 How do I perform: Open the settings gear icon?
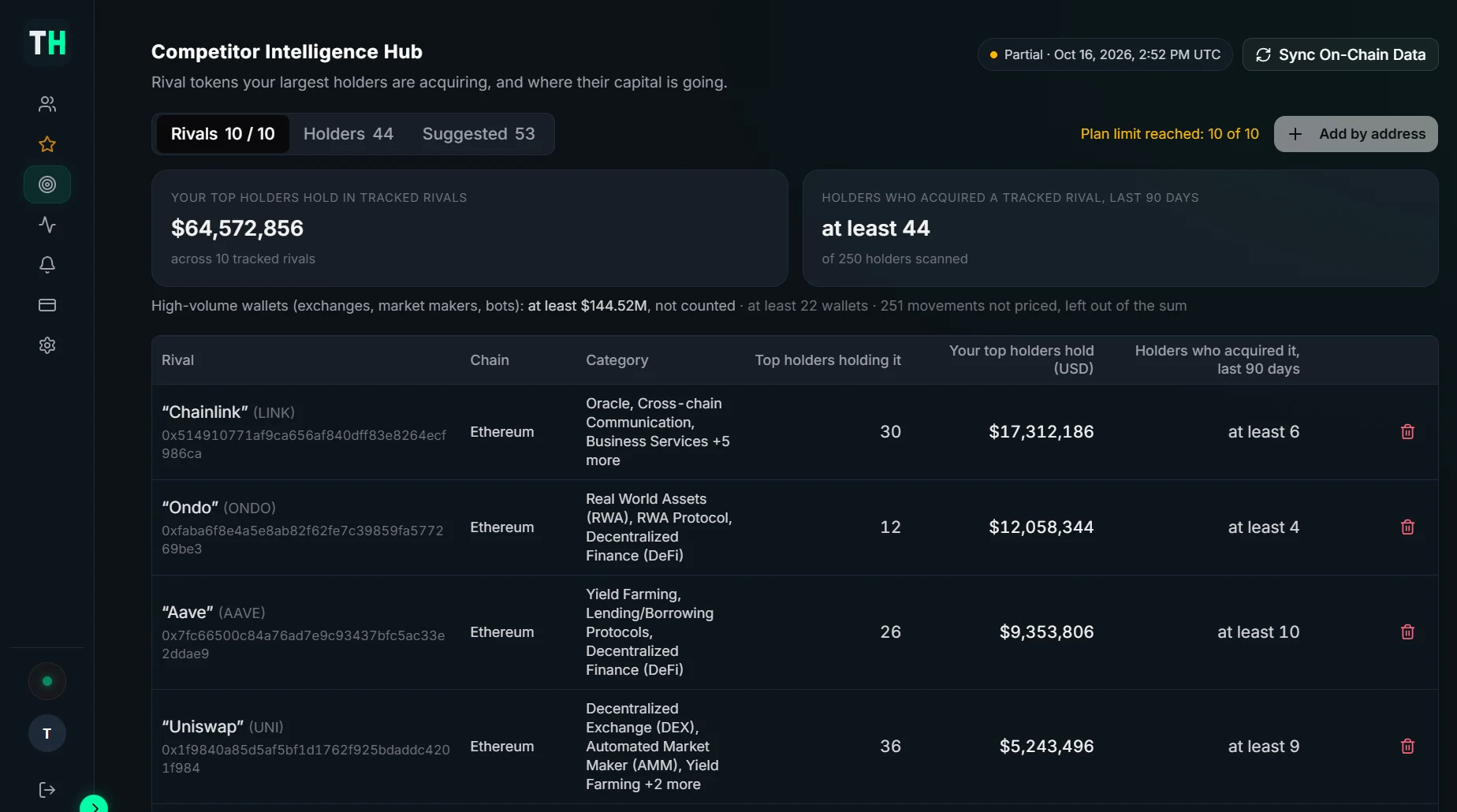(47, 345)
